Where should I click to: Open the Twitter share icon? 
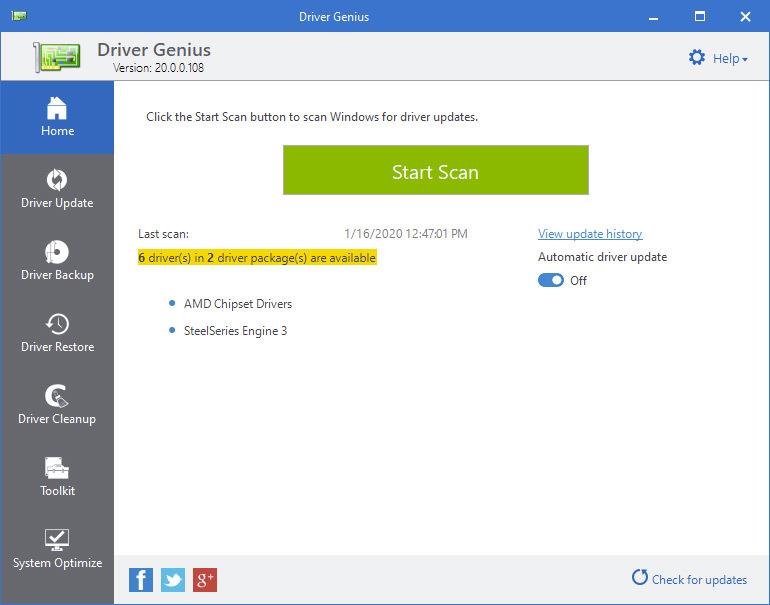click(x=173, y=579)
